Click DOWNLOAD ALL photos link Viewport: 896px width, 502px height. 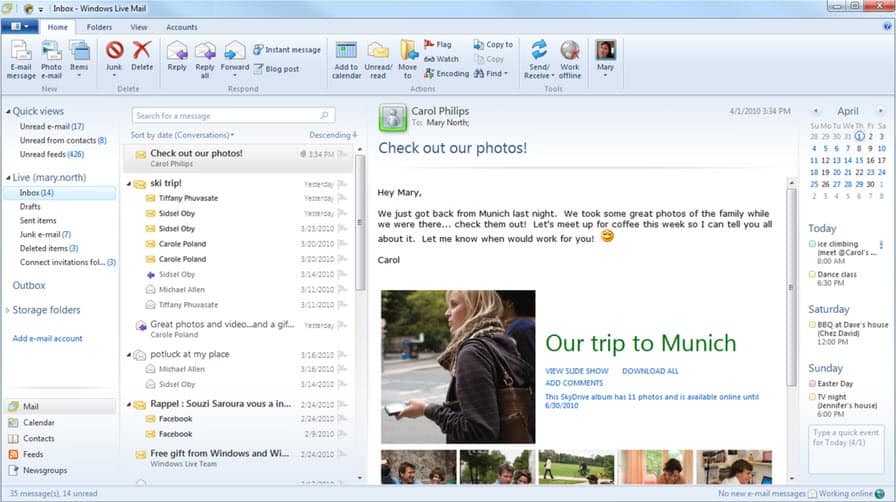[650, 371]
